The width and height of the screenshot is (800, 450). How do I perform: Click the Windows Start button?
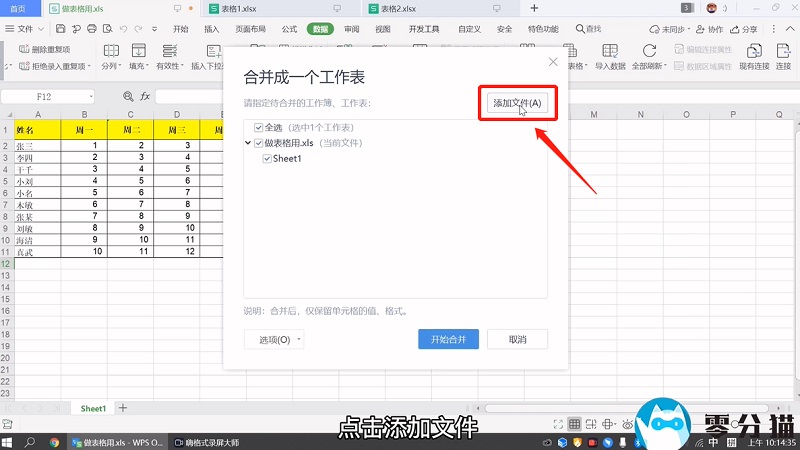pyautogui.click(x=10, y=441)
